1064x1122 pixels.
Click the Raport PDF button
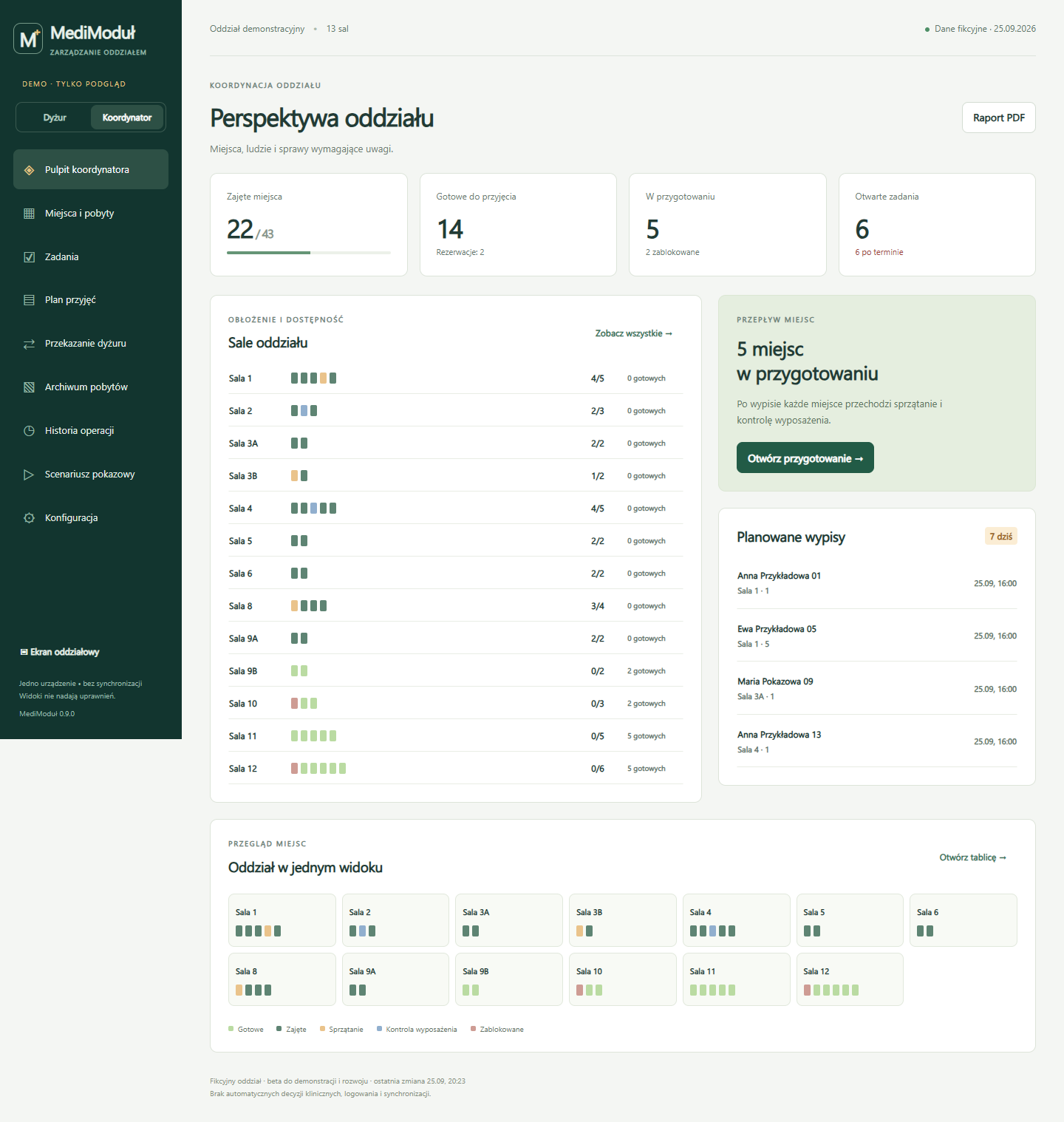pyautogui.click(x=999, y=118)
